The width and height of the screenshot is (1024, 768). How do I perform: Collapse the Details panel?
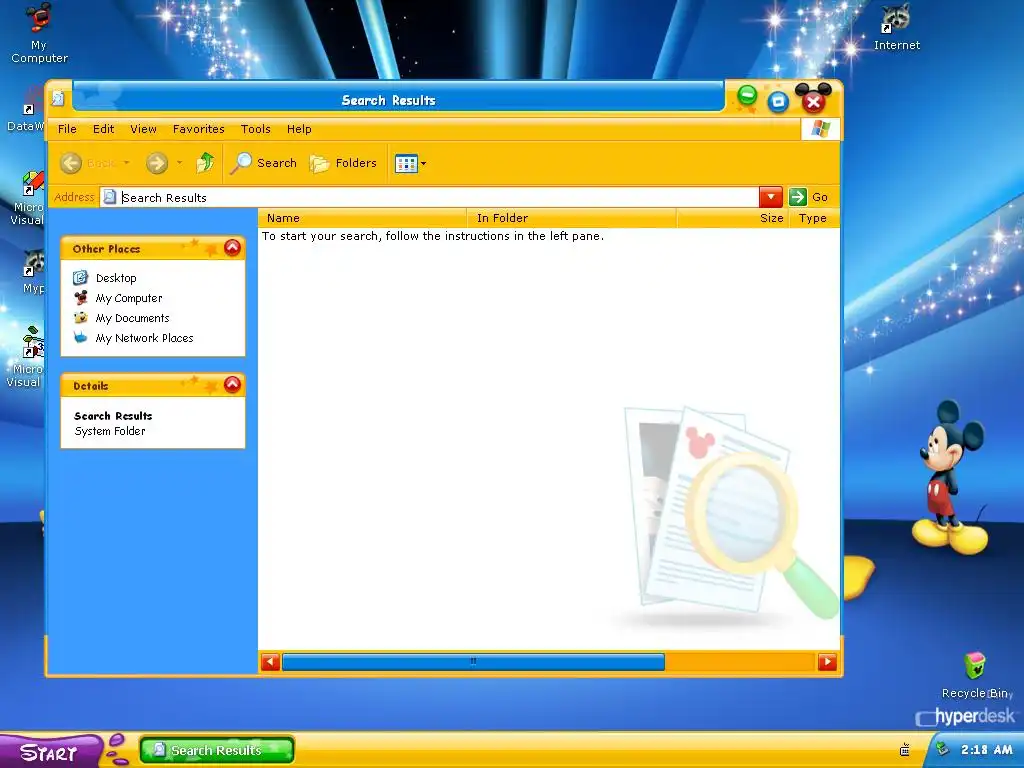[232, 385]
